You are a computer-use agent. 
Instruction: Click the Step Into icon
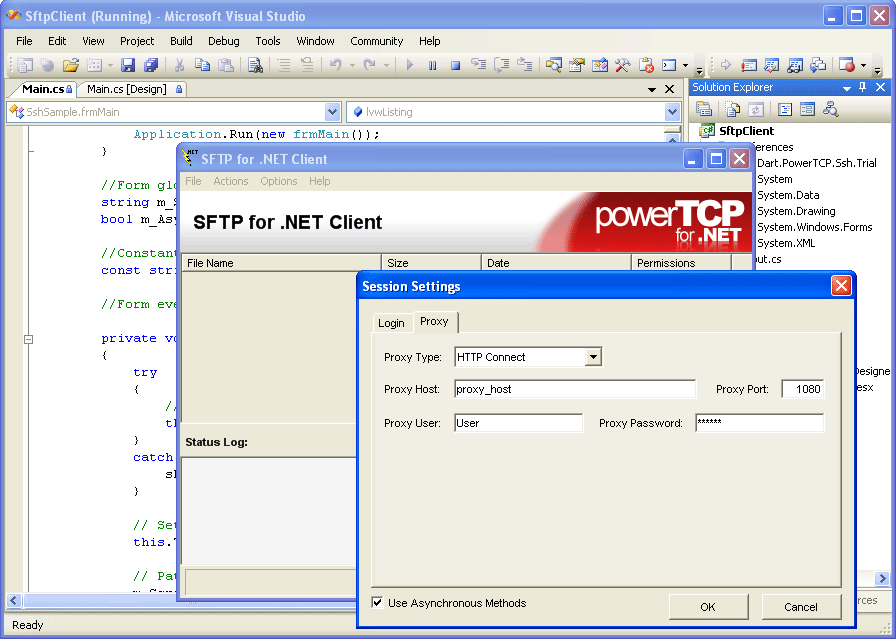click(x=478, y=65)
